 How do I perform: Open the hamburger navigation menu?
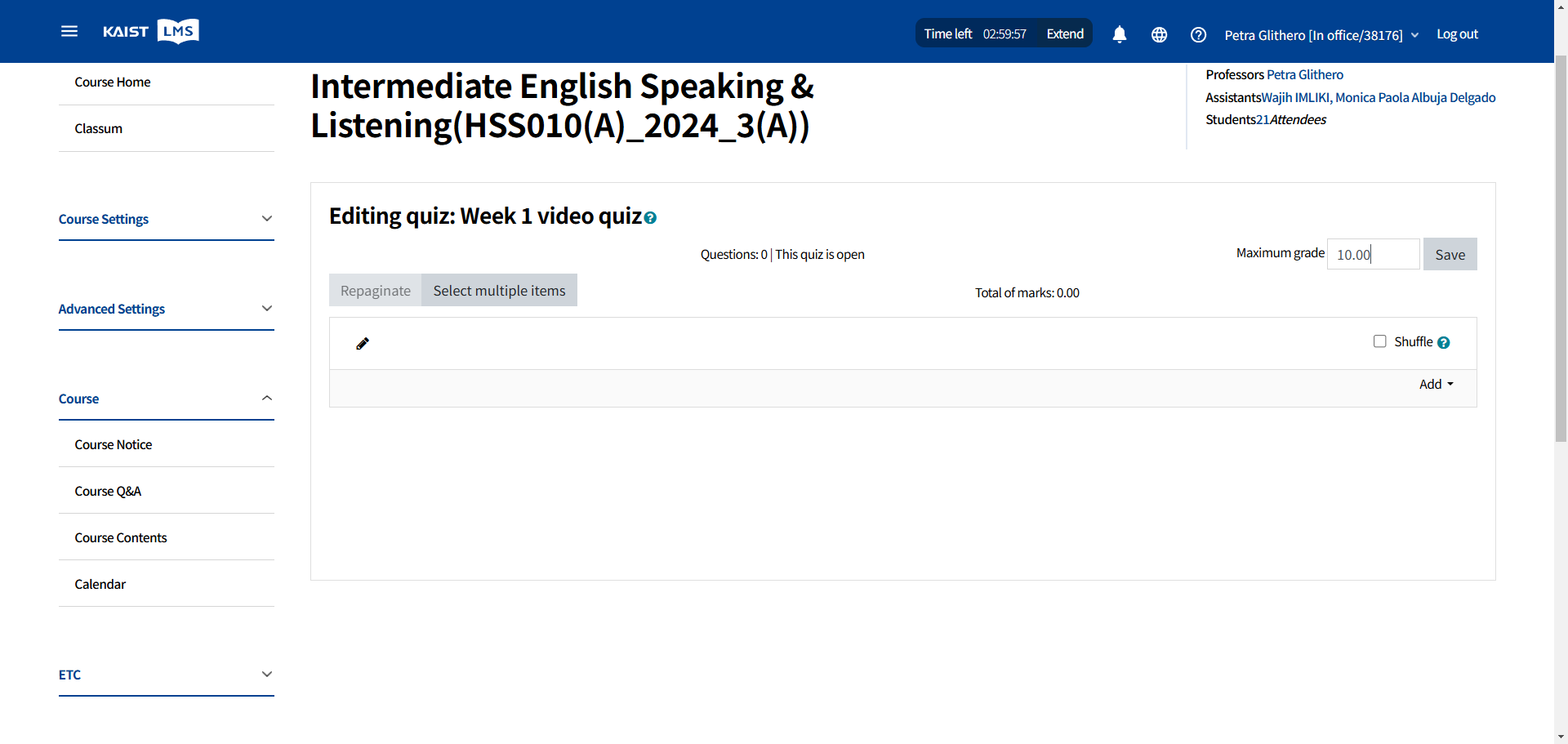(69, 31)
